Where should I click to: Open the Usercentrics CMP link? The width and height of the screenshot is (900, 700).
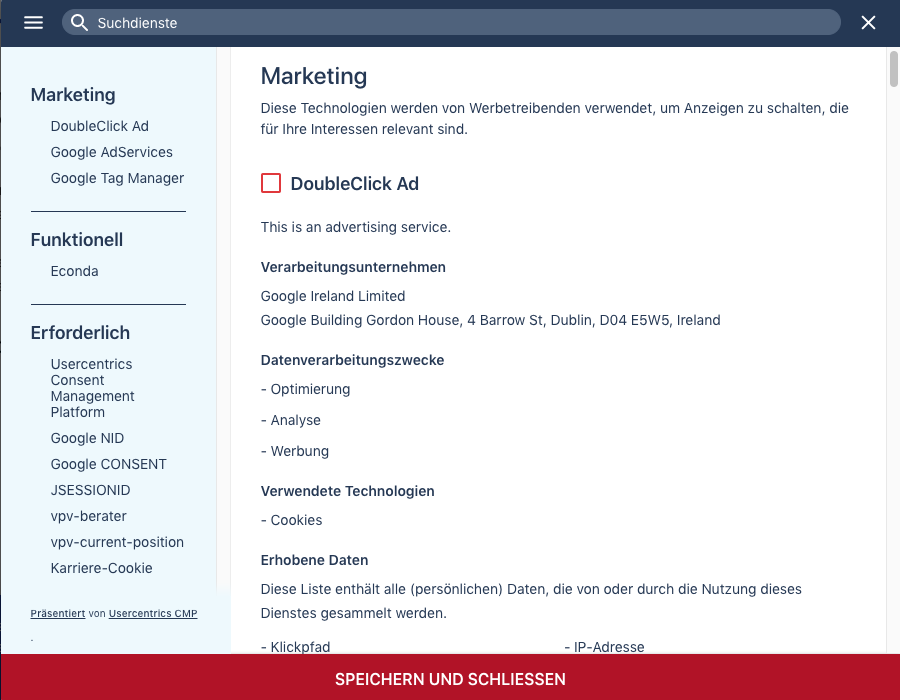[x=153, y=613]
